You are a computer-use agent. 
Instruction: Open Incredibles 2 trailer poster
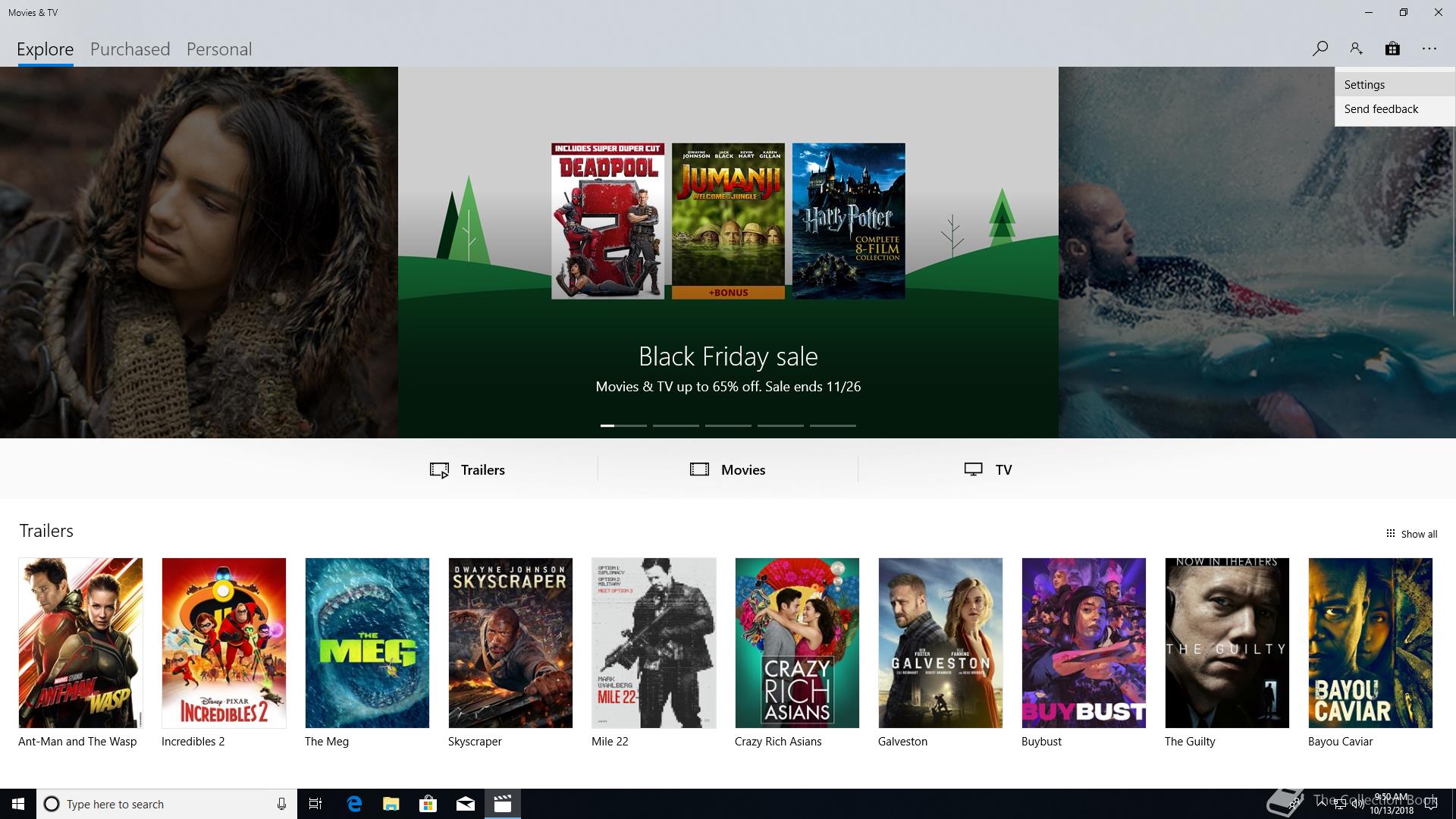pos(224,643)
